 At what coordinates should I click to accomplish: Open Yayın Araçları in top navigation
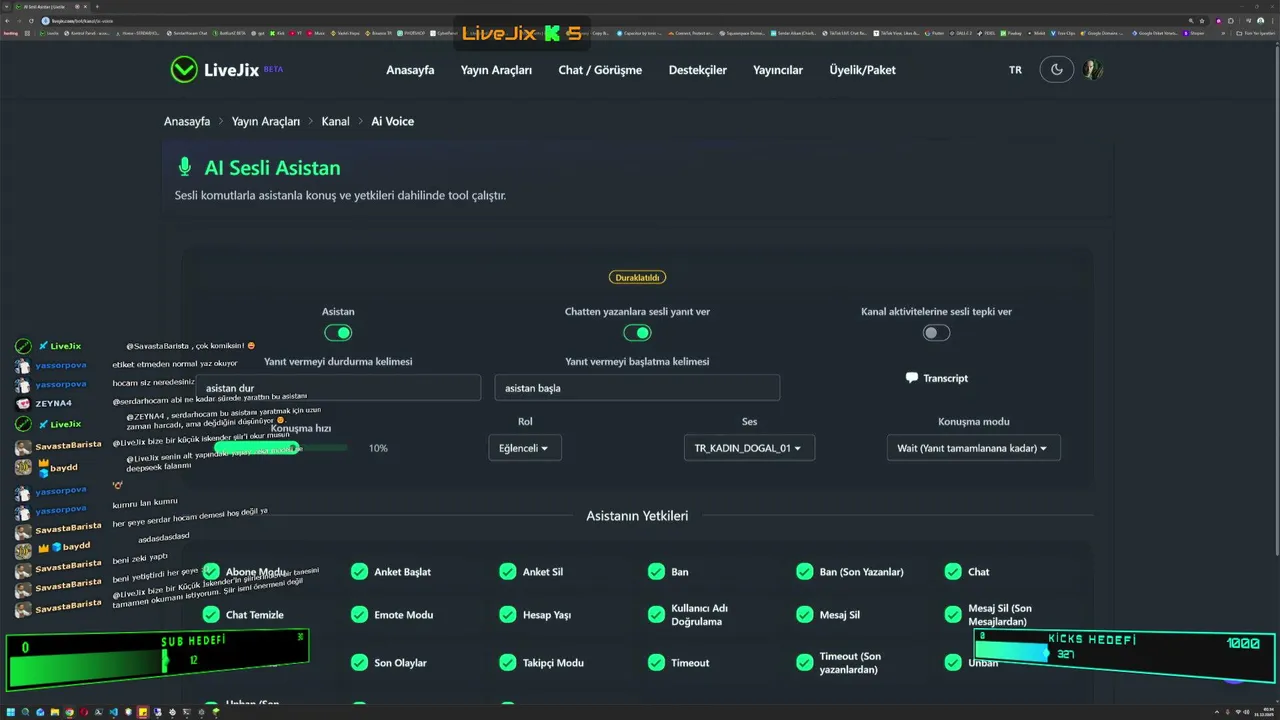pos(496,70)
